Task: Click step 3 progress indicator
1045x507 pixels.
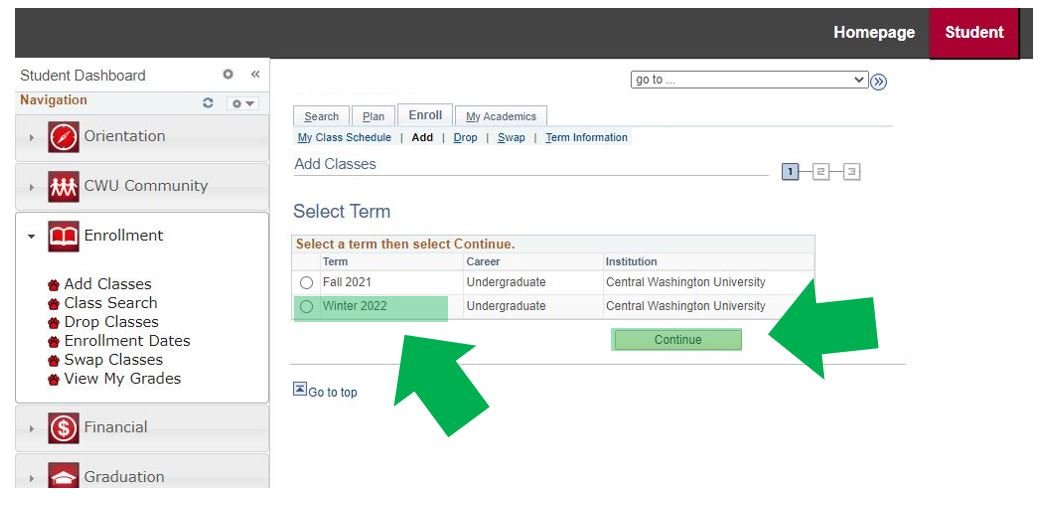Action: (851, 172)
